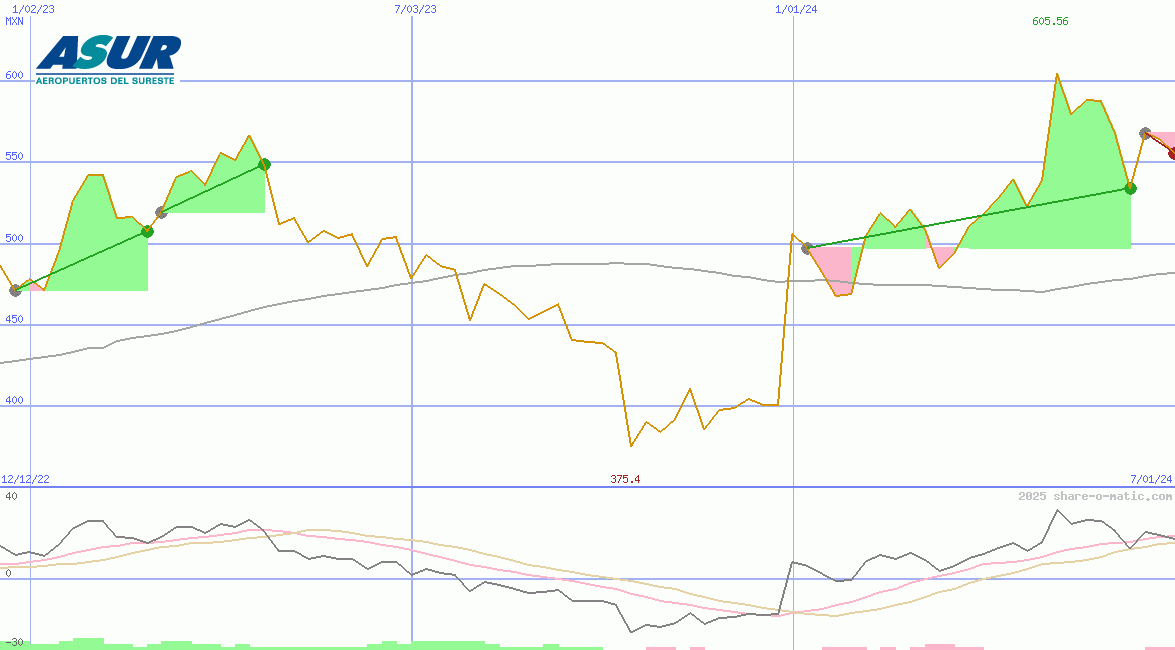Viewport: 1175px width, 650px height.
Task: Click green exit marker ending the first trend line
Action: point(147,231)
